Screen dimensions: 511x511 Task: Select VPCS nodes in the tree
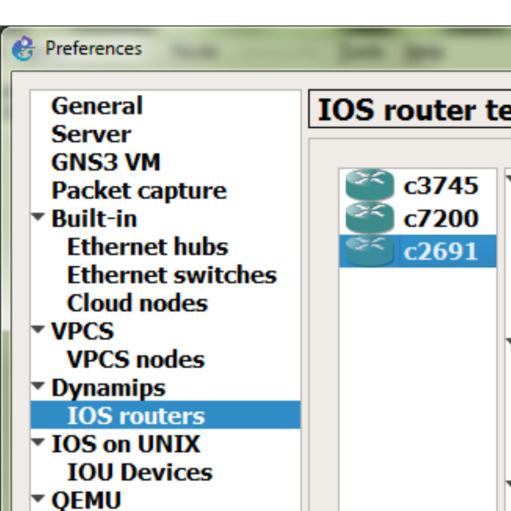coord(136,359)
